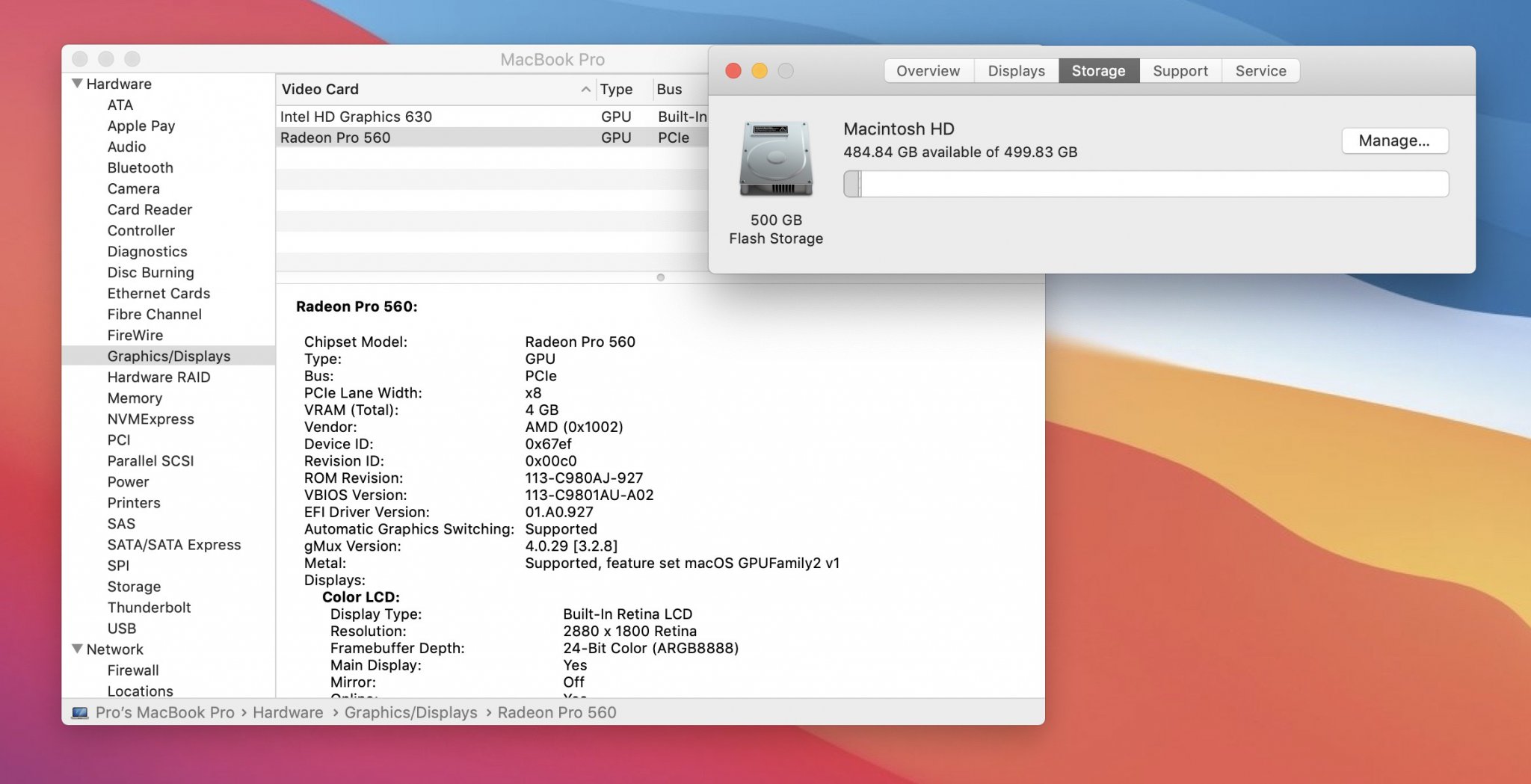Select SAS in the sidebar
Viewport: 1531px width, 784px height.
(x=121, y=523)
